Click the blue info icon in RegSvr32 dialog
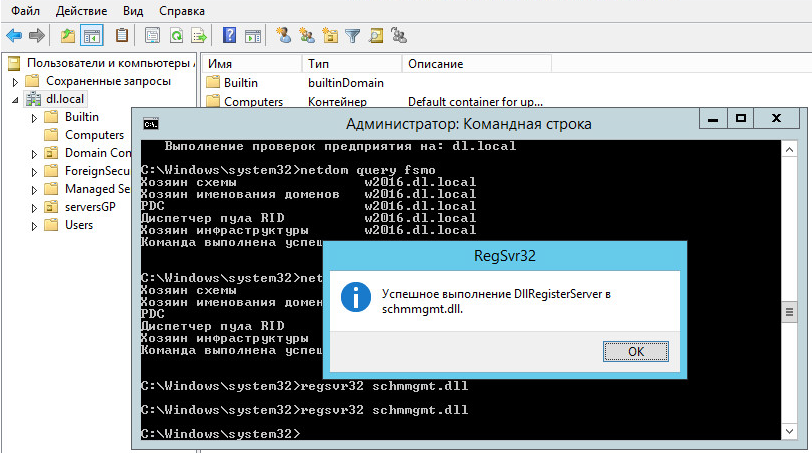This screenshot has width=812, height=453. click(356, 297)
